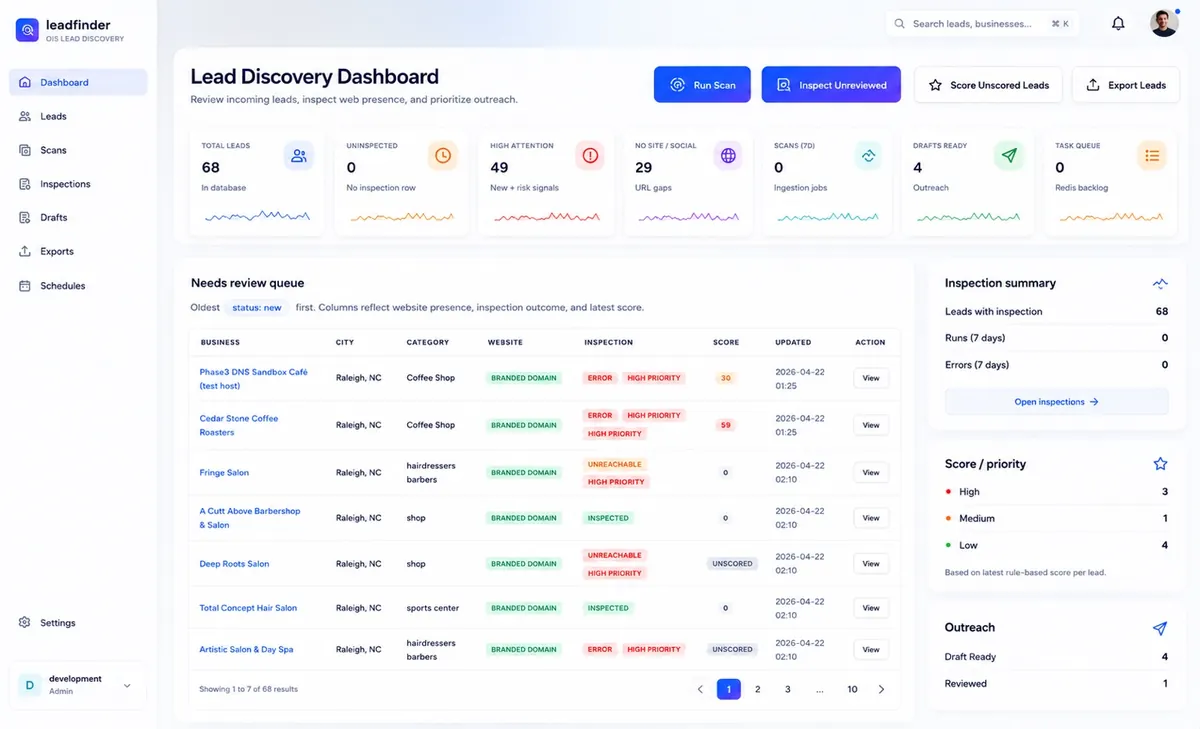
Task: Click the High Attention alert icon
Action: pyautogui.click(x=590, y=155)
